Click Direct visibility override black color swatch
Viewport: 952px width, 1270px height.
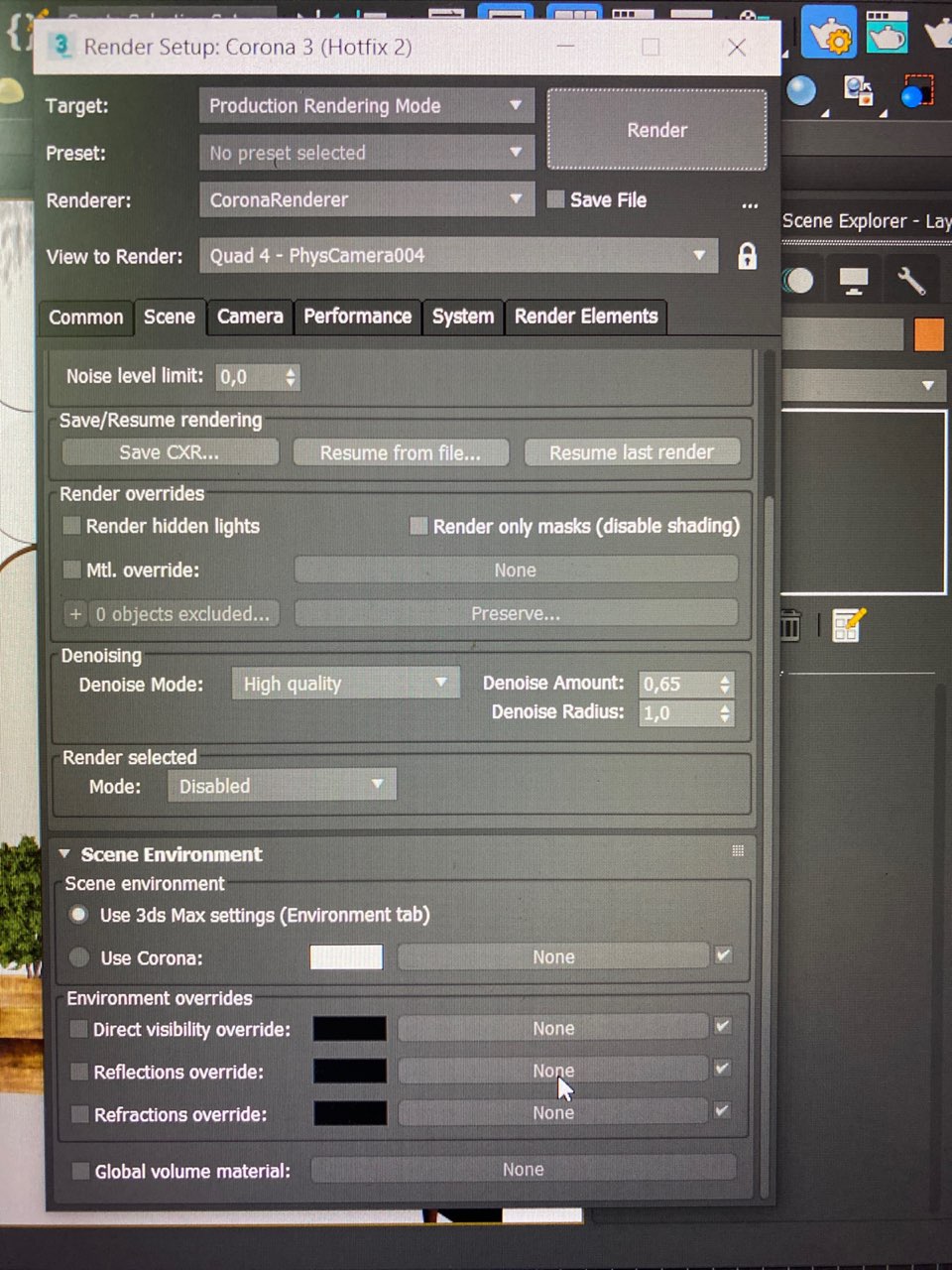point(350,1028)
